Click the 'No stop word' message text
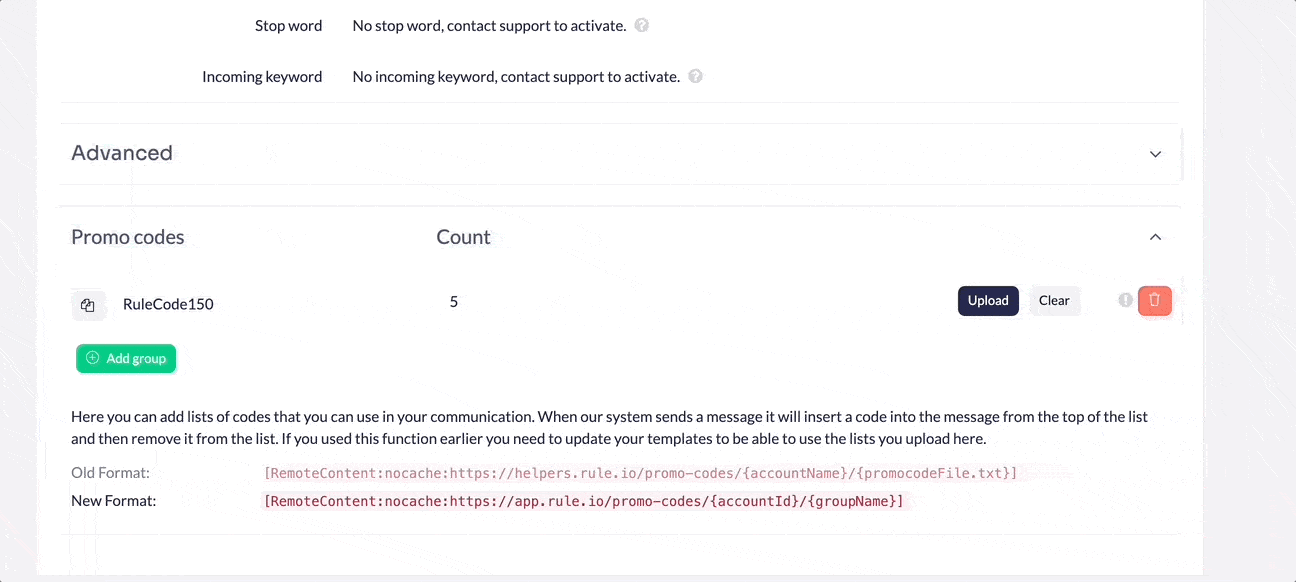This screenshot has height=582, width=1296. click(489, 26)
